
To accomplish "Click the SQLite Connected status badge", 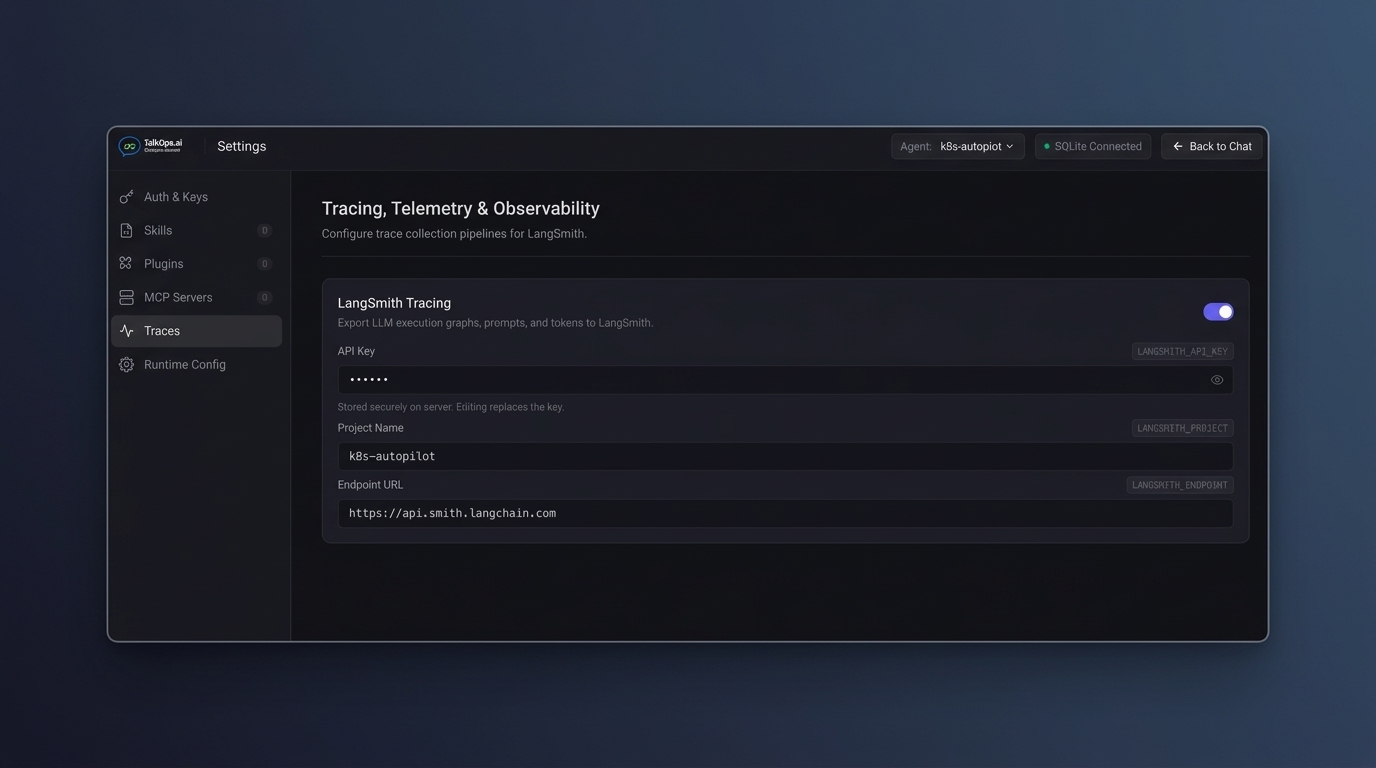I will [1093, 146].
